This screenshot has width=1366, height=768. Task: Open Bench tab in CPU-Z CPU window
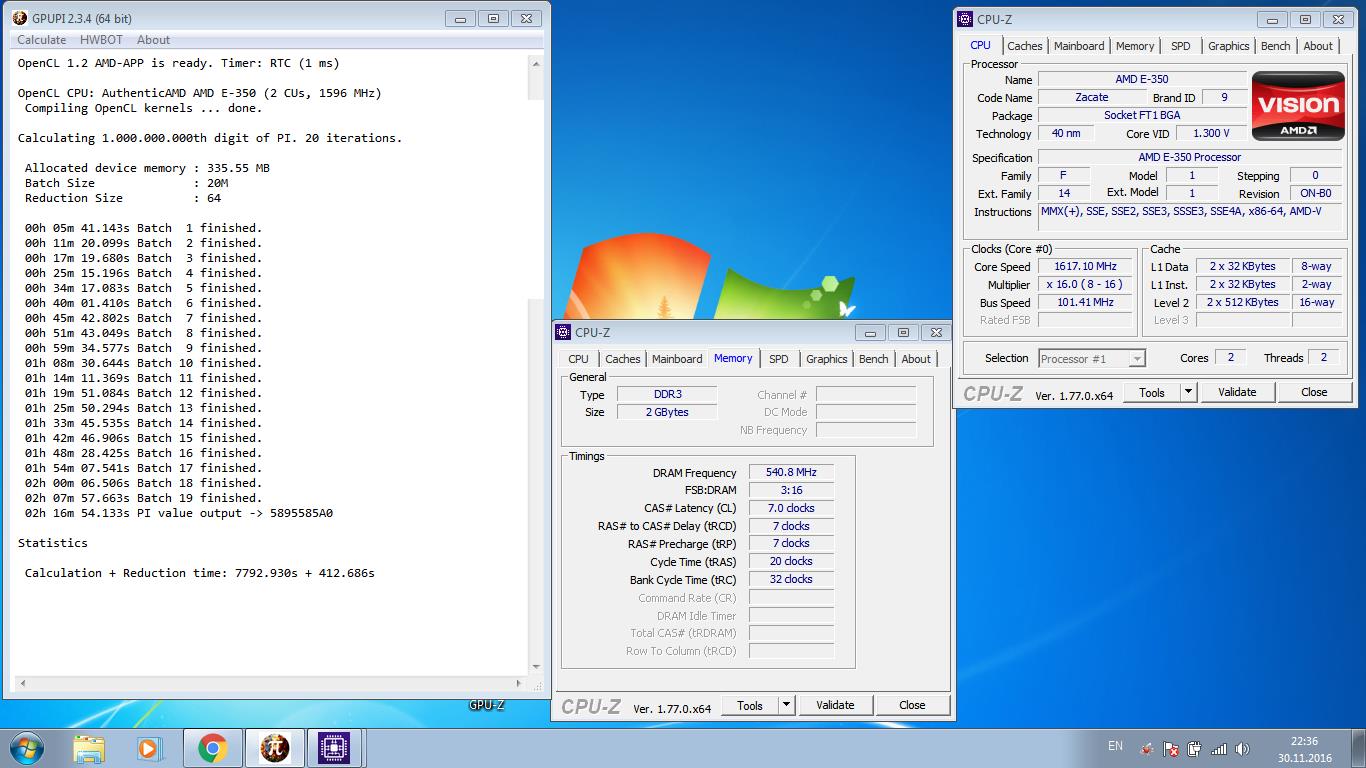(1276, 46)
